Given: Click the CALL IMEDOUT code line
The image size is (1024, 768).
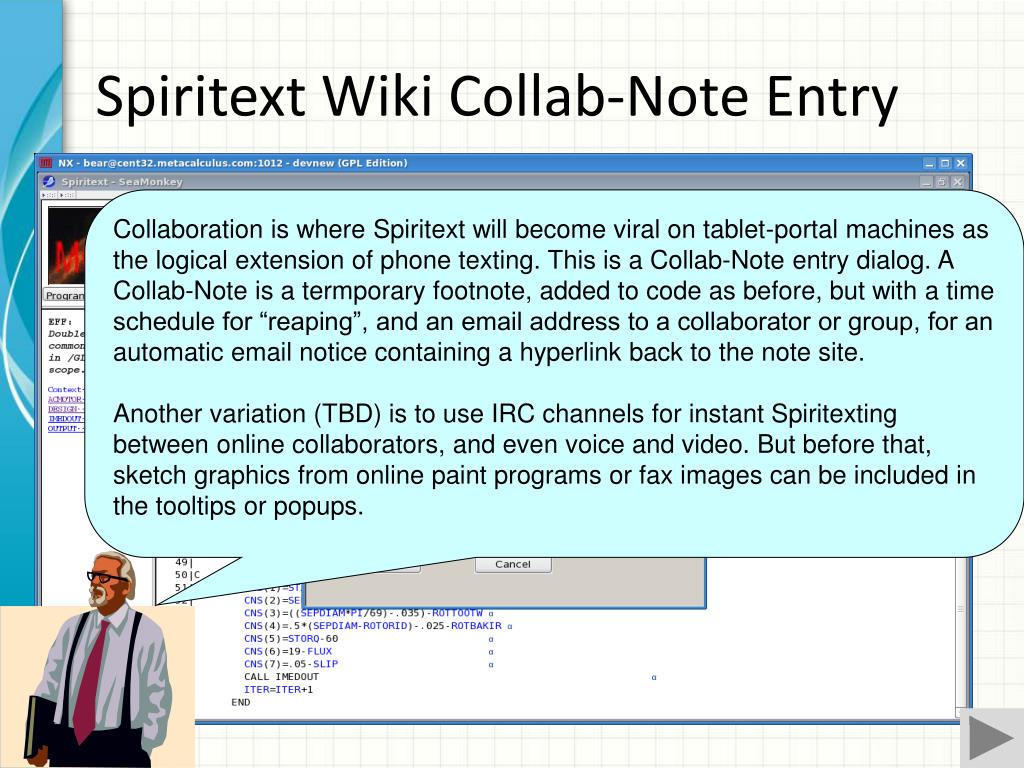Looking at the screenshot, I should [281, 677].
